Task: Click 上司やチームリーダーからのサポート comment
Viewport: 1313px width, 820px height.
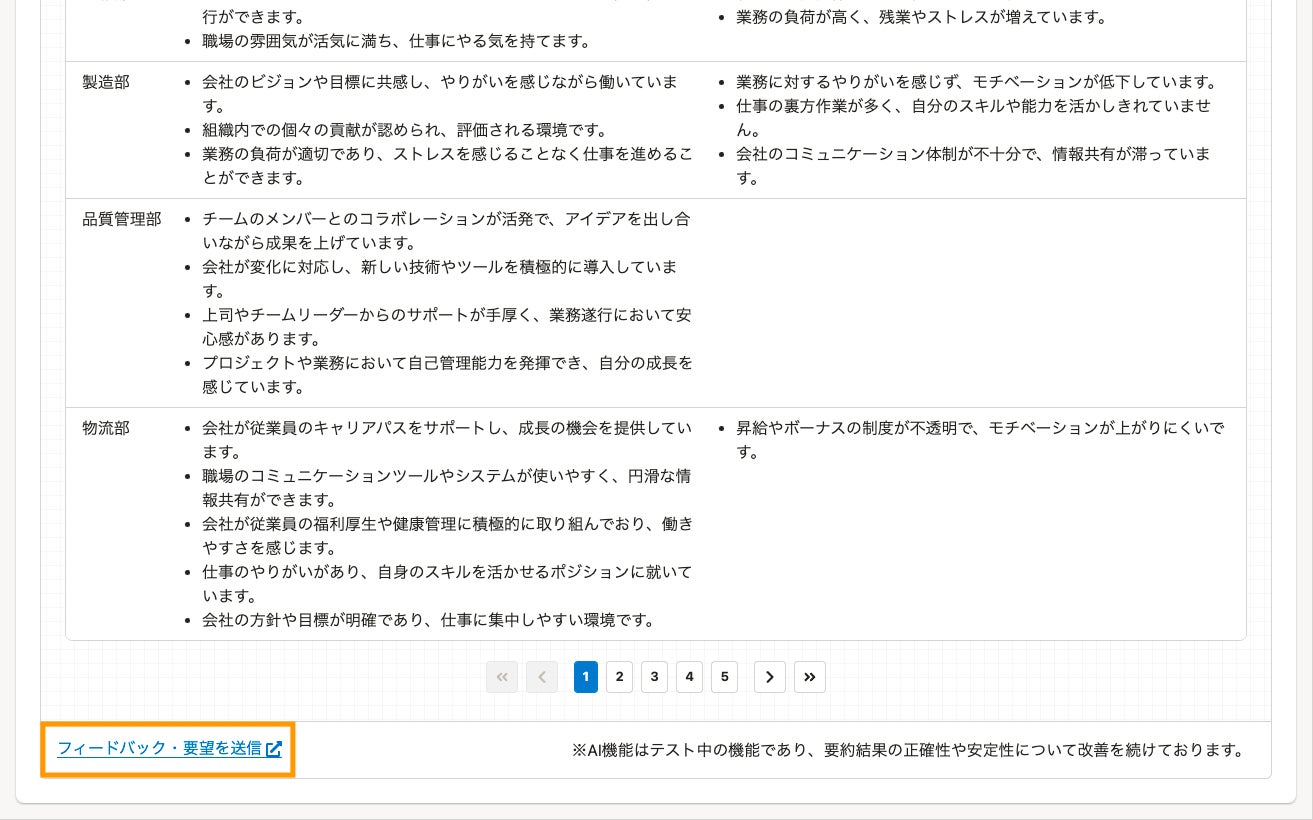Action: pyautogui.click(x=447, y=327)
